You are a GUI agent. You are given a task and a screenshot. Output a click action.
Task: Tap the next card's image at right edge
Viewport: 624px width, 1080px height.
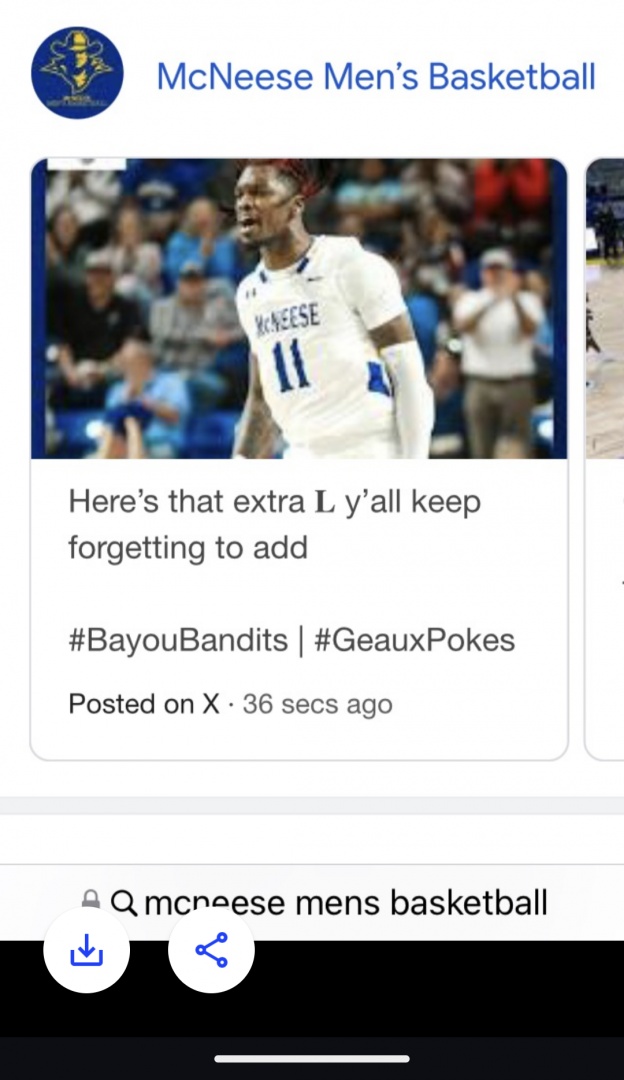[x=606, y=308]
